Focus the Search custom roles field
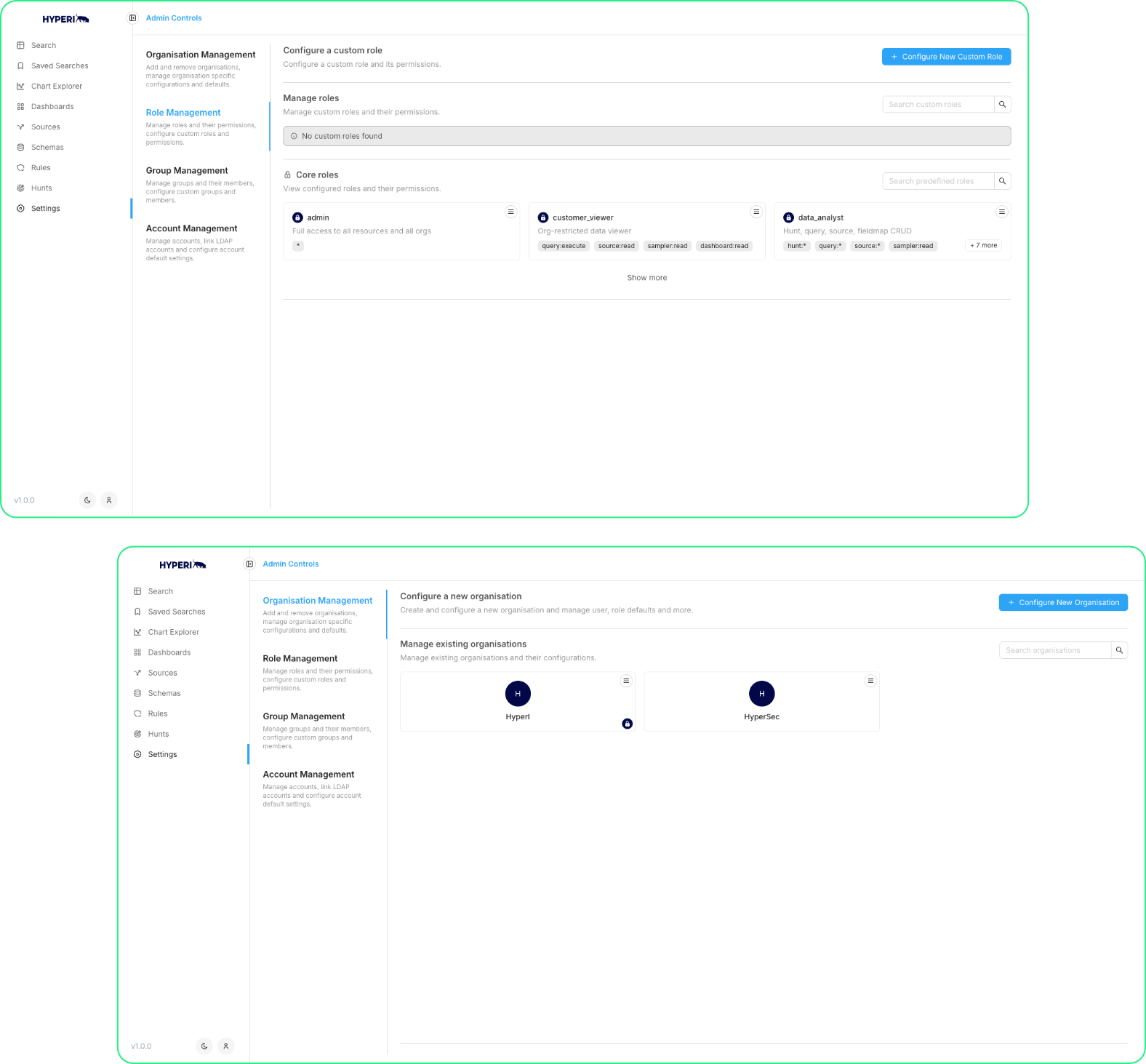Screen dimensions: 1146x1064 pos(938,105)
